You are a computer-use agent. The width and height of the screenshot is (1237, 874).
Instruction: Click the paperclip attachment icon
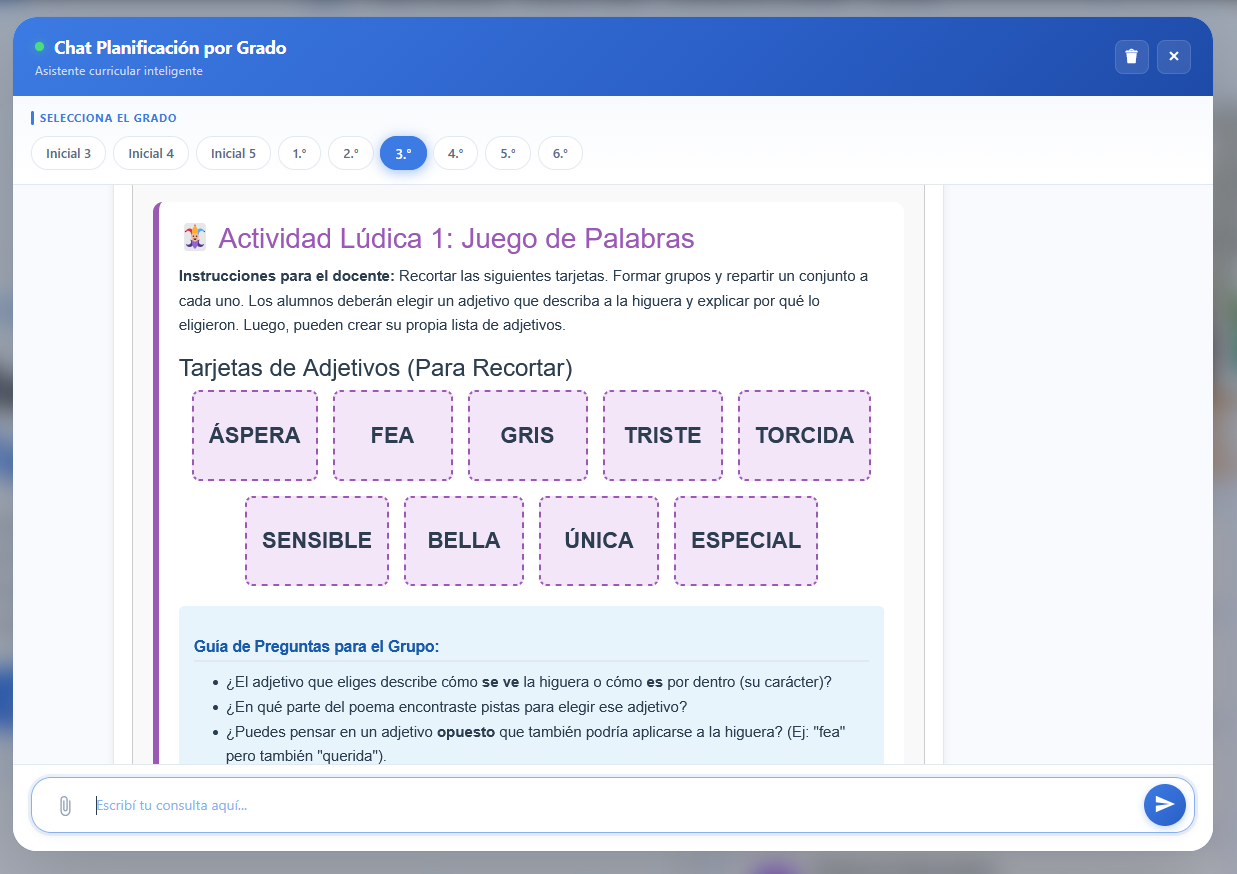[x=64, y=805]
